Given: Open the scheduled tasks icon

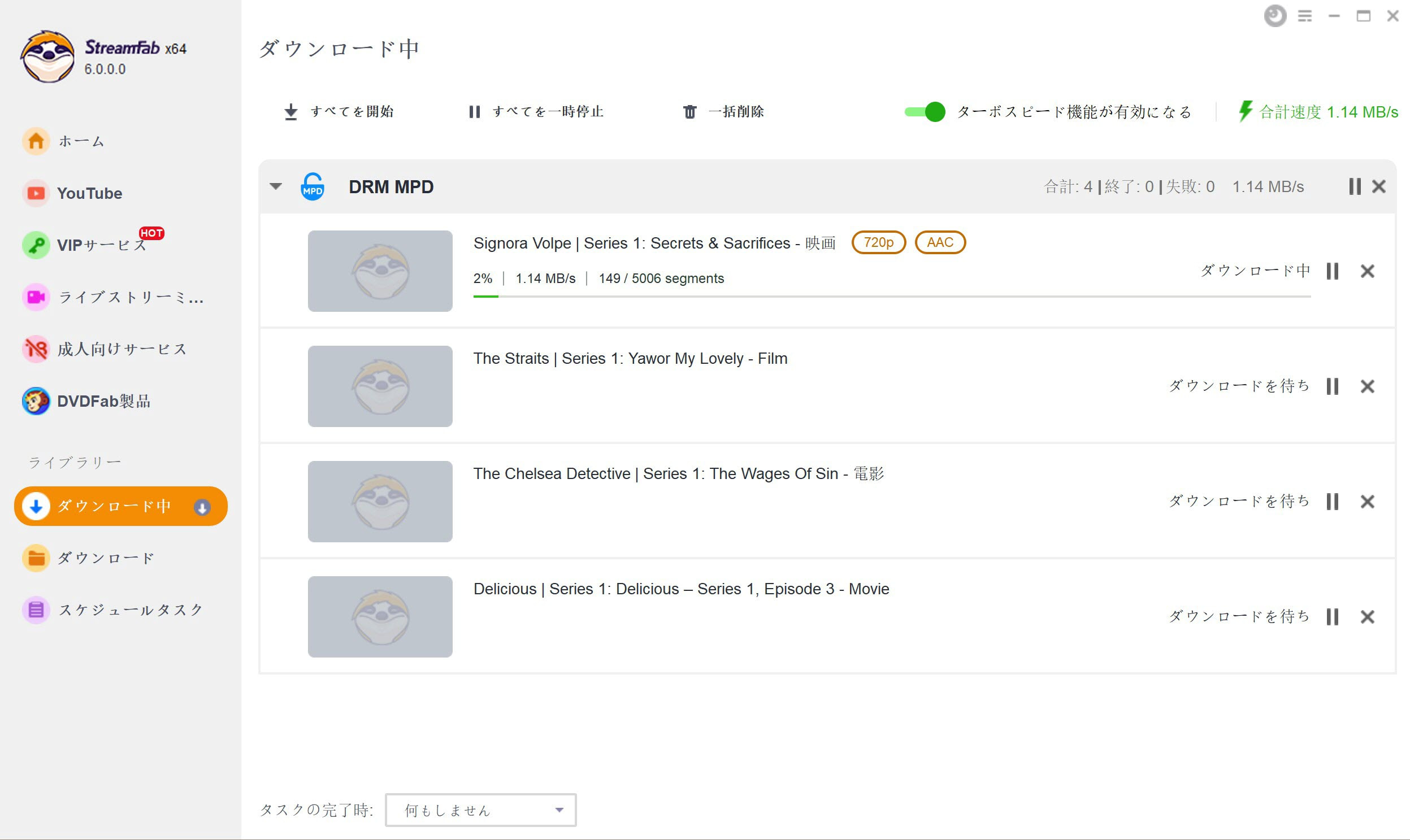Looking at the screenshot, I should click(36, 610).
